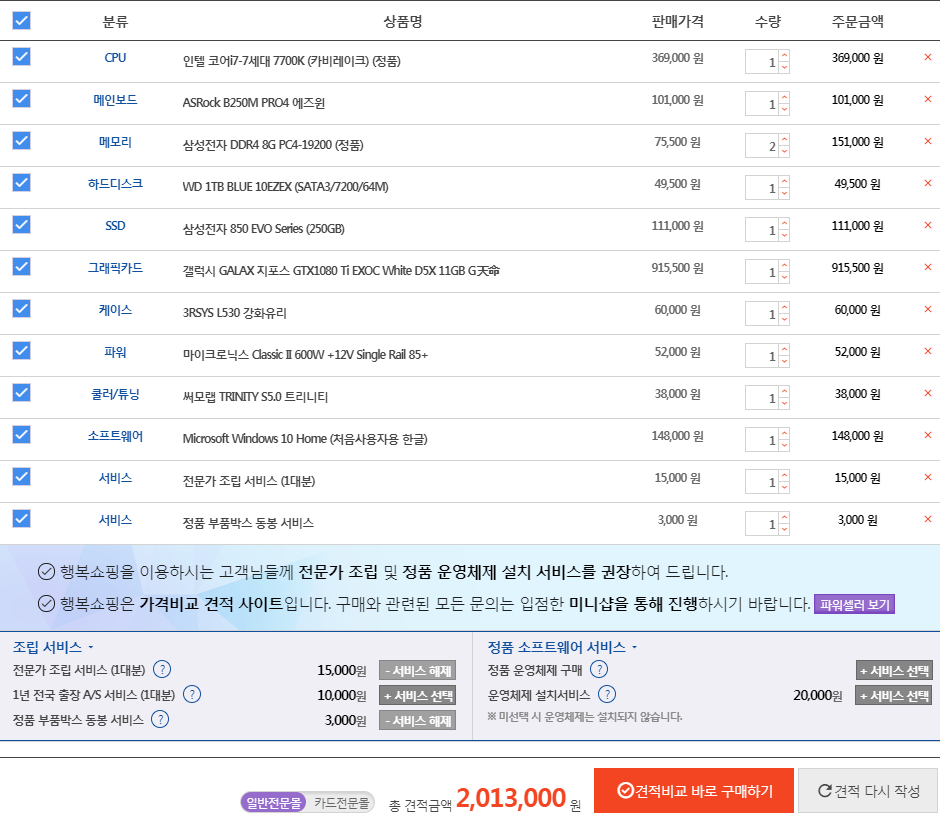Screen dimensions: 940x822
Task: Add 1년 전국 출장 A/S with 서비스 선택
Action: 417,695
